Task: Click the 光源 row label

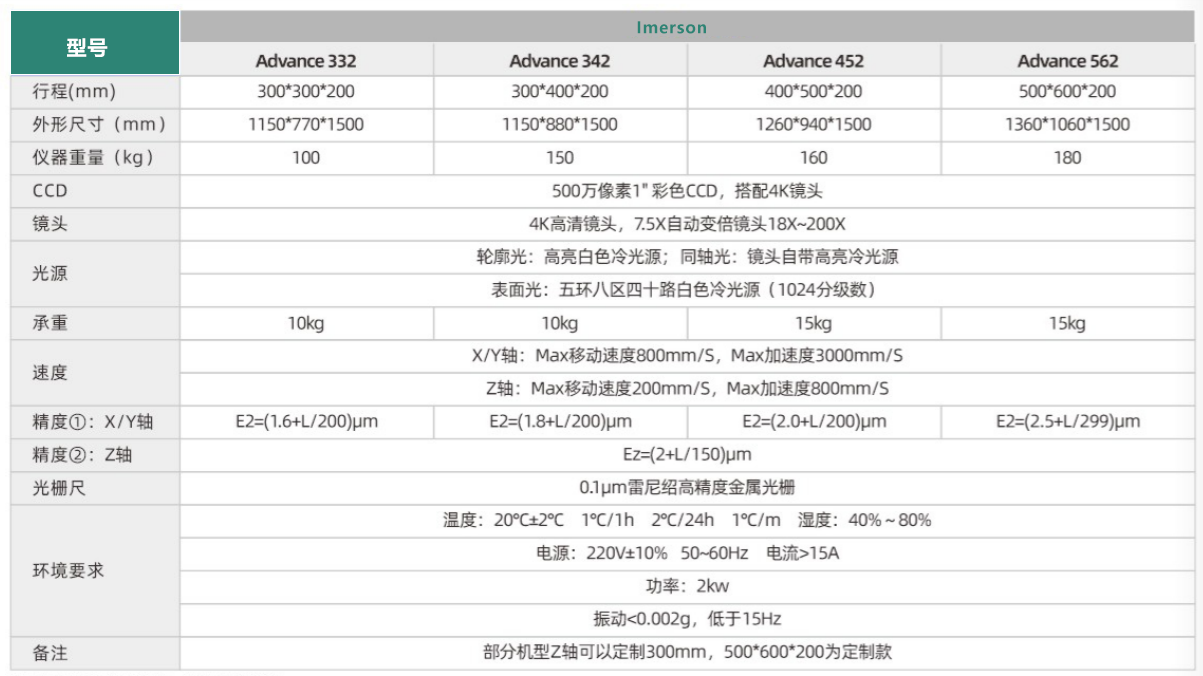Action: [50, 273]
